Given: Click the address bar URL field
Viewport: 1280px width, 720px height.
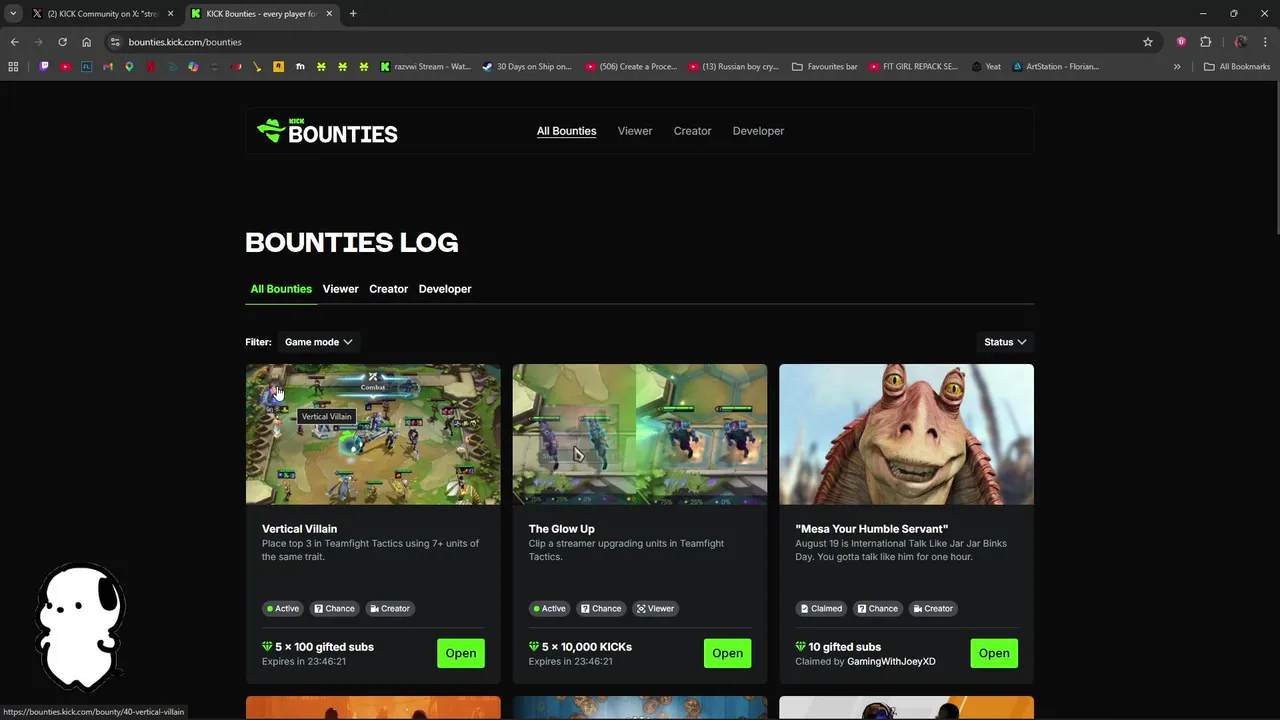Looking at the screenshot, I should tap(630, 42).
